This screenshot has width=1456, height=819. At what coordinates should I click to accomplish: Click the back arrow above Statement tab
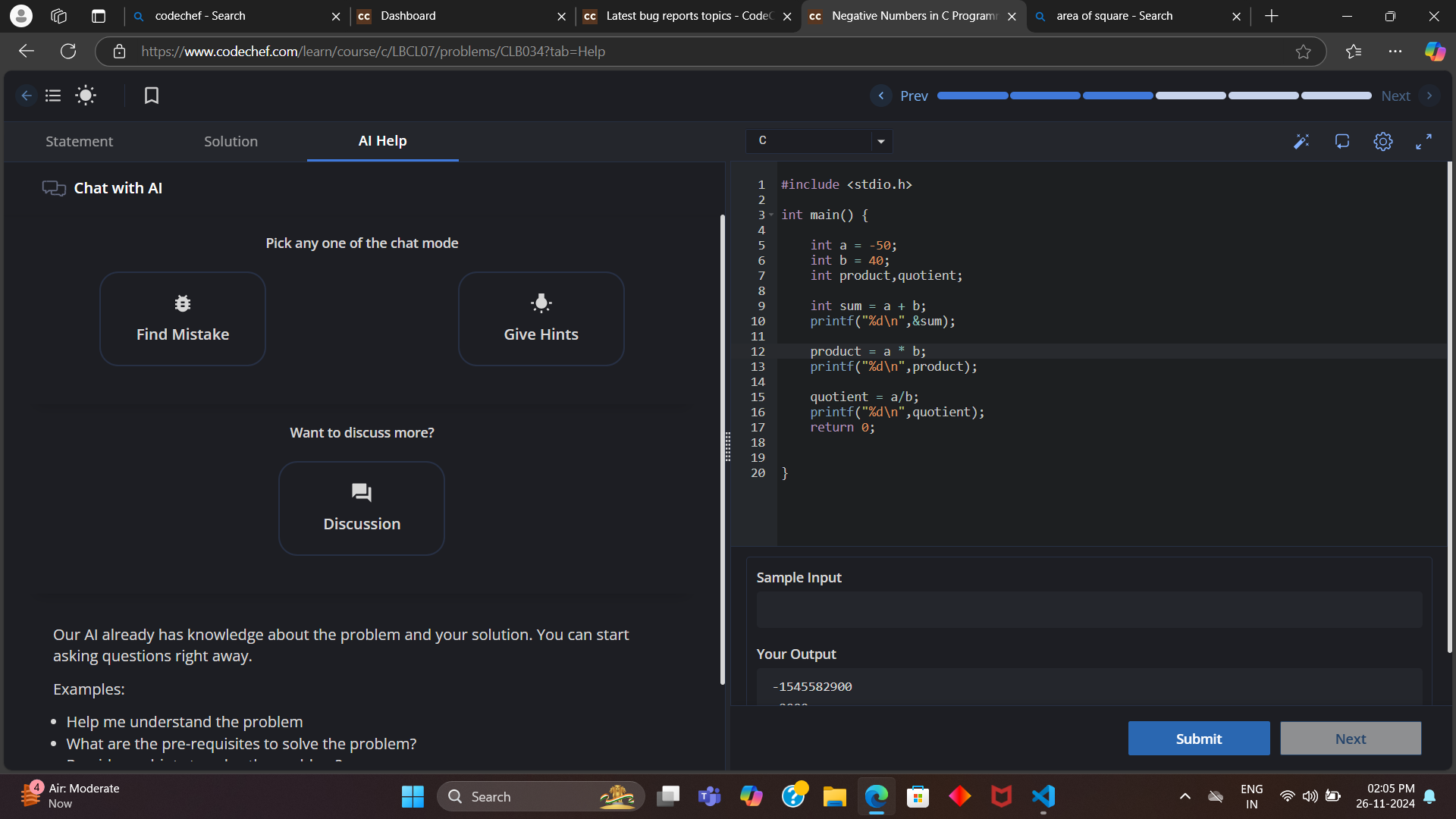coord(27,96)
